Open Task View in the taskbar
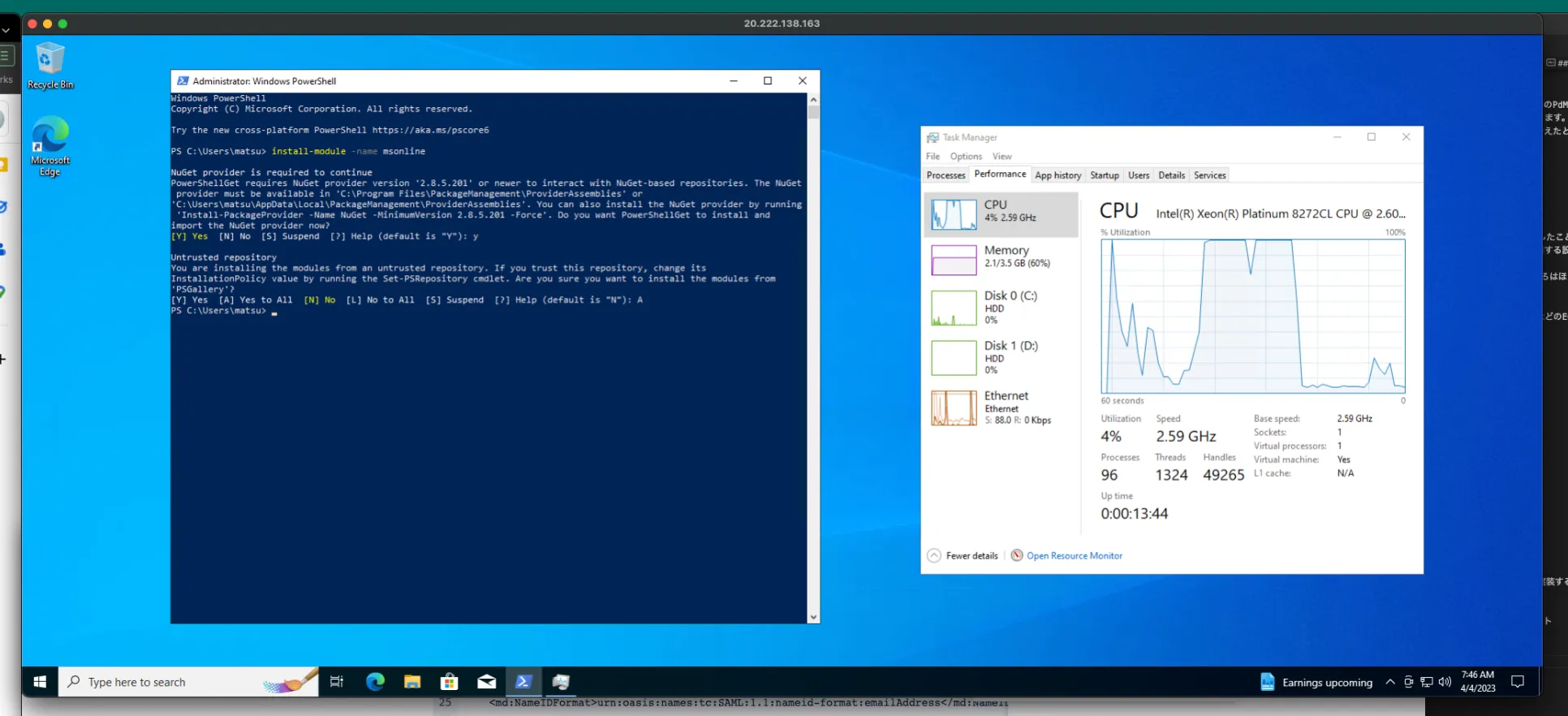This screenshot has width=1568, height=716. 337,682
